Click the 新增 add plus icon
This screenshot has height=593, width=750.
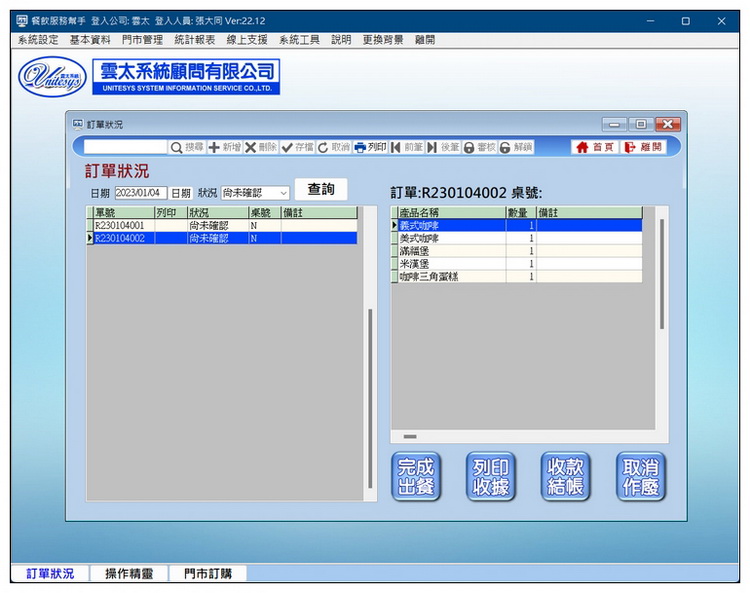(214, 147)
